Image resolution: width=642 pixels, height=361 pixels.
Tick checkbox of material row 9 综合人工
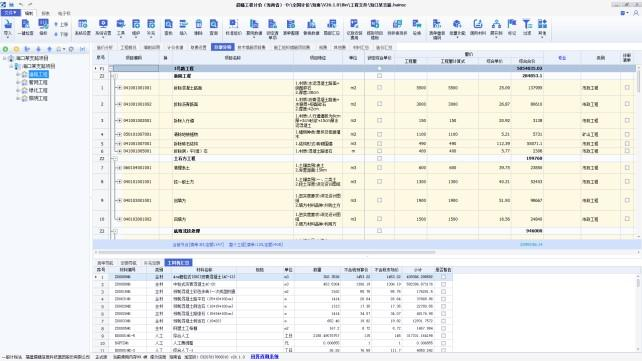[x=443, y=336]
